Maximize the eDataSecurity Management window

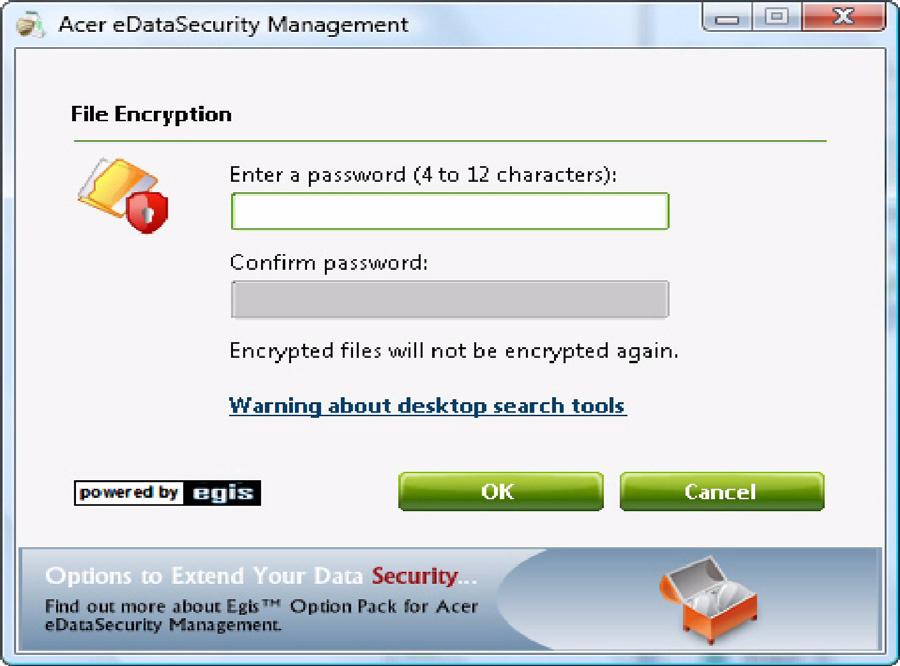[x=777, y=17]
